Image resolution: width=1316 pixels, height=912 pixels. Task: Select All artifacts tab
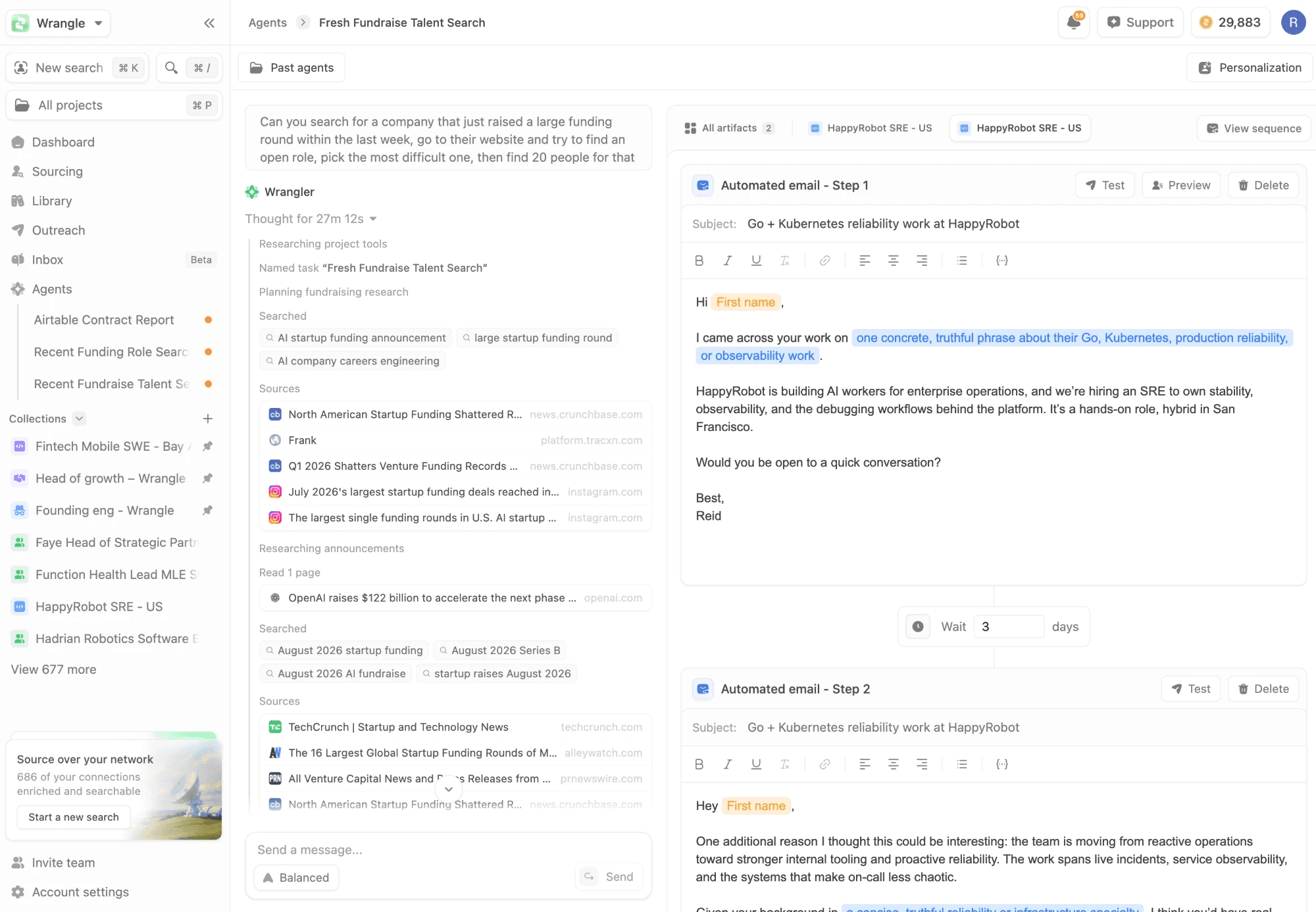click(730, 128)
